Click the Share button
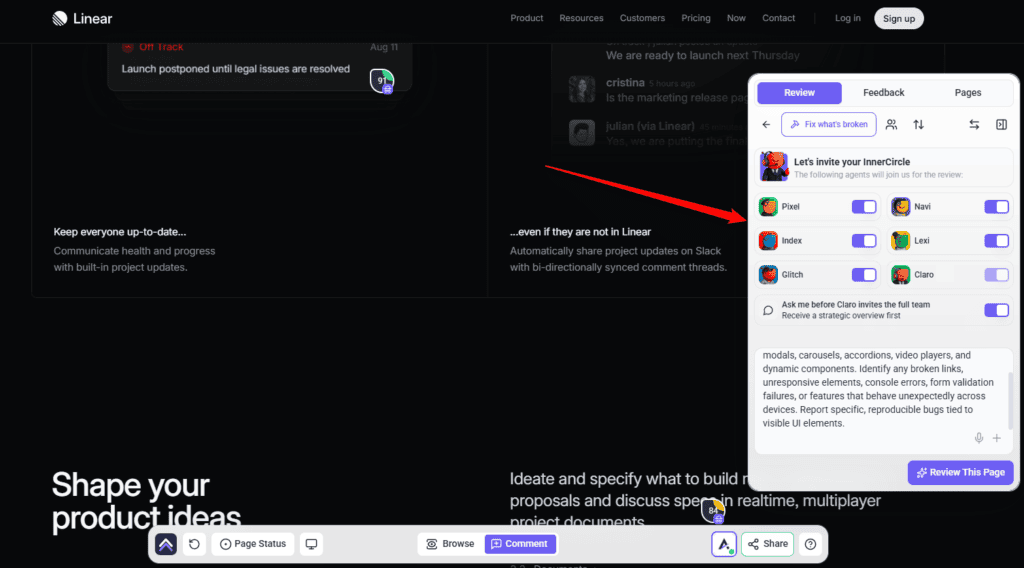Image resolution: width=1024 pixels, height=568 pixels. point(767,544)
